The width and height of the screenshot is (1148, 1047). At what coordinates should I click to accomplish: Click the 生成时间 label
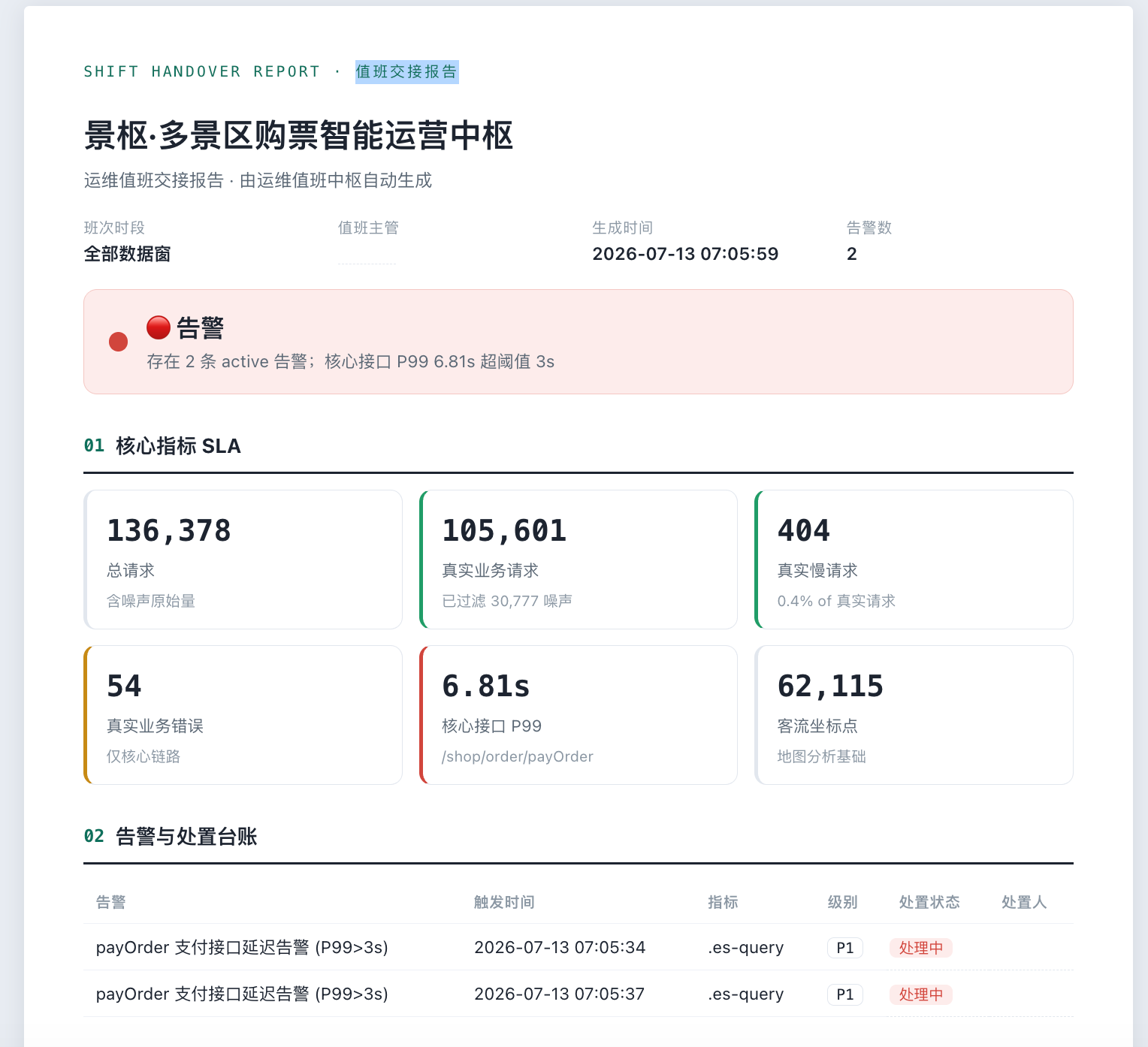point(622,228)
